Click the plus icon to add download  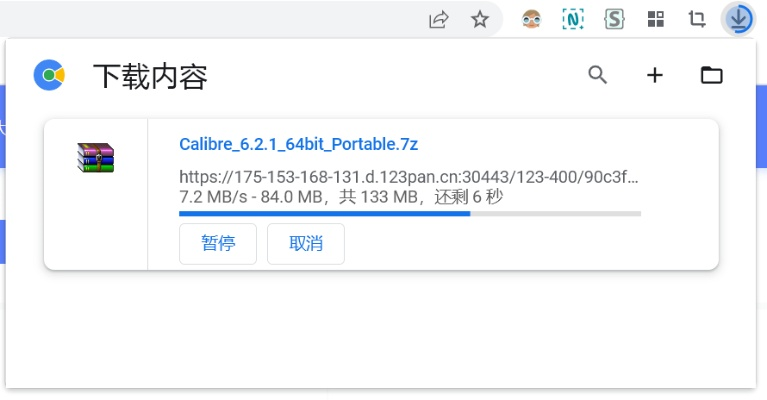tap(655, 75)
